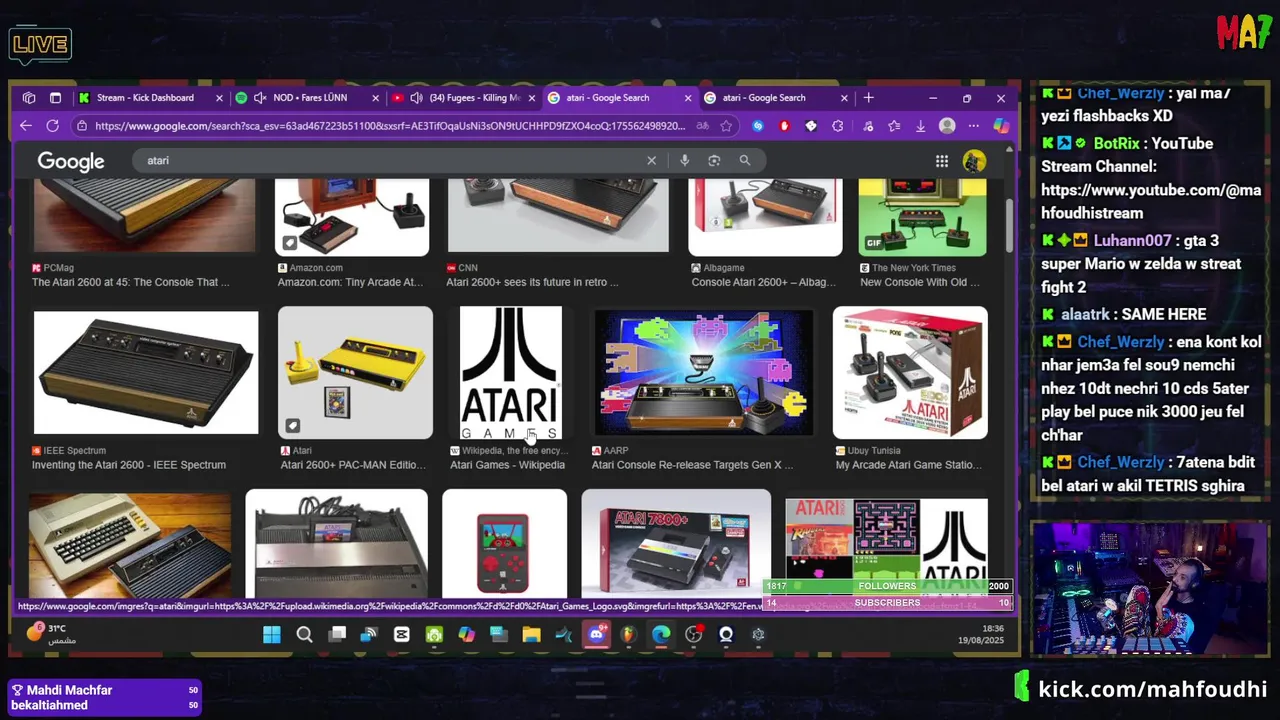Open CNN 'Atari 2600+ sees its future' link

click(x=532, y=282)
